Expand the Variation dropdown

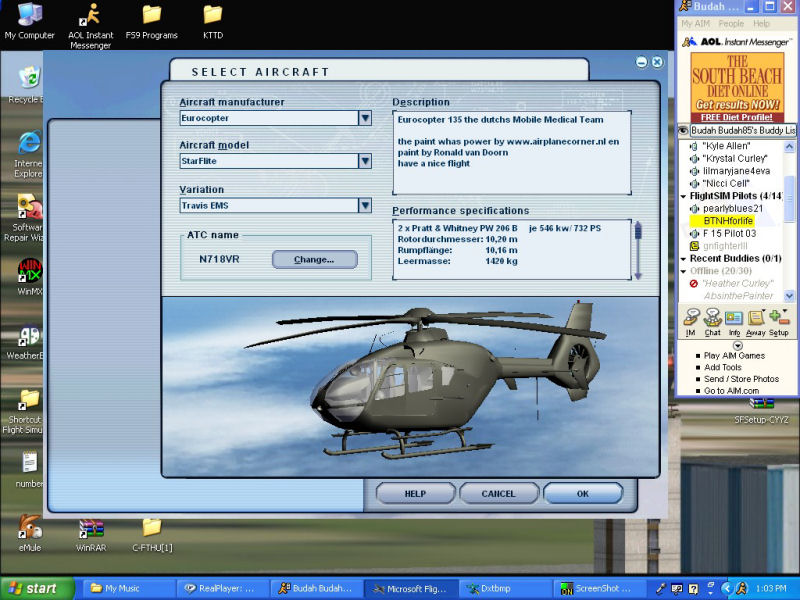[365, 205]
